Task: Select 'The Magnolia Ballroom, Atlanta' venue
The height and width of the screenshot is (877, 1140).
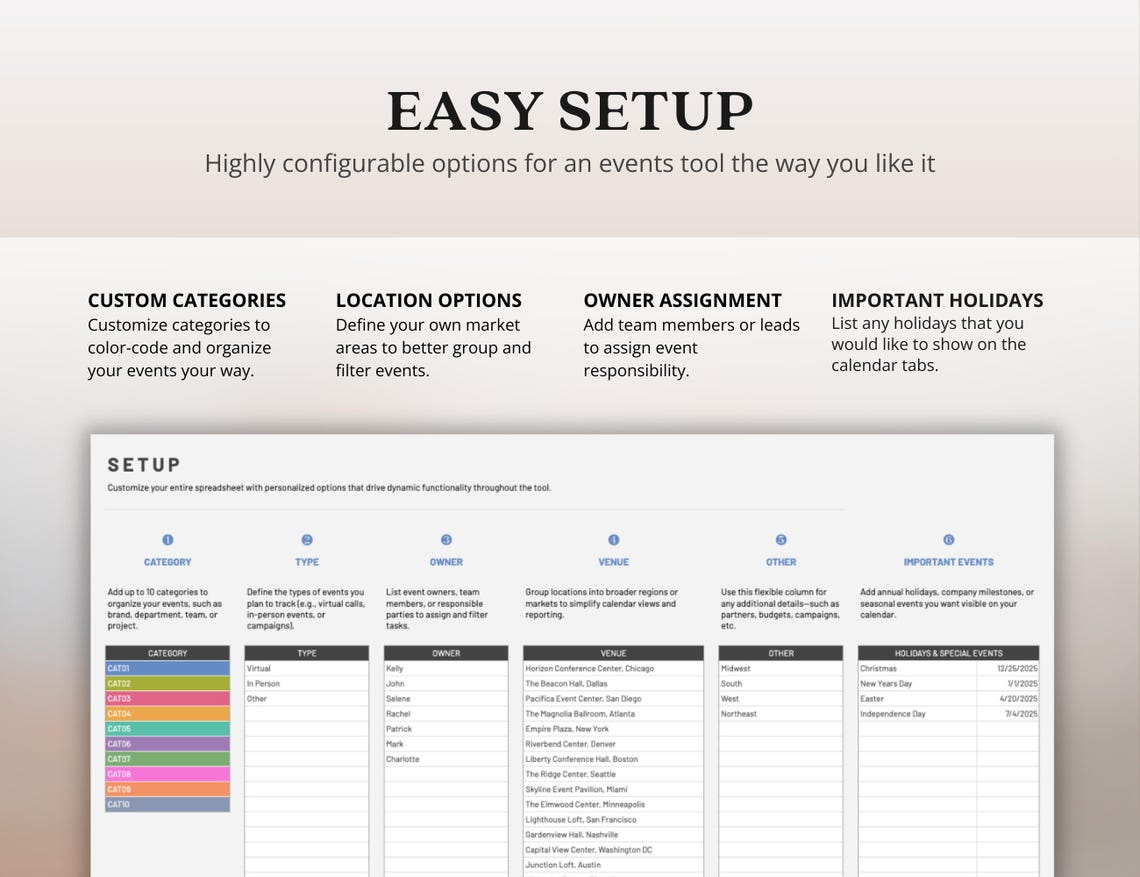Action: coord(614,713)
